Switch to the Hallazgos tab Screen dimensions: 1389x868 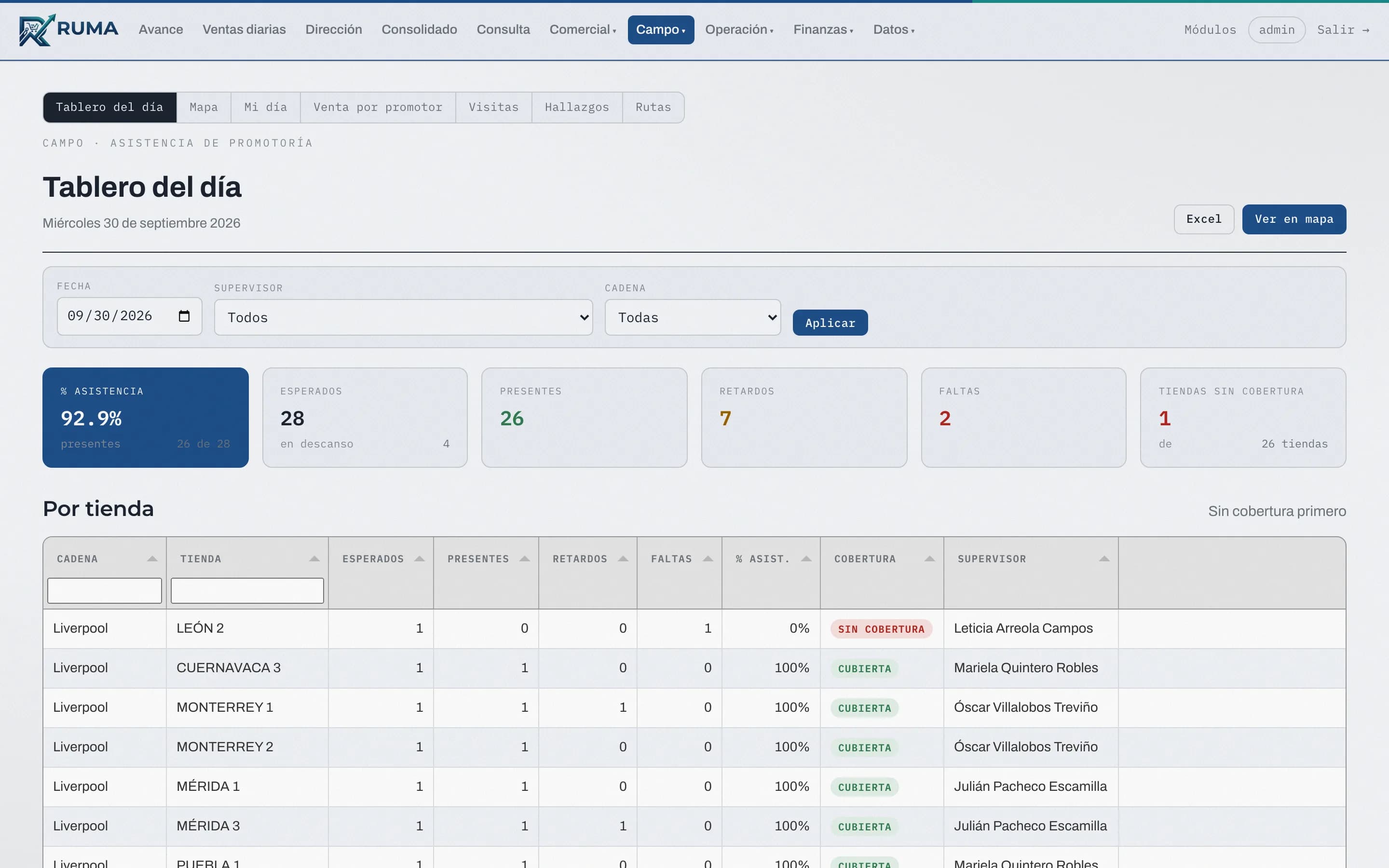(x=577, y=108)
